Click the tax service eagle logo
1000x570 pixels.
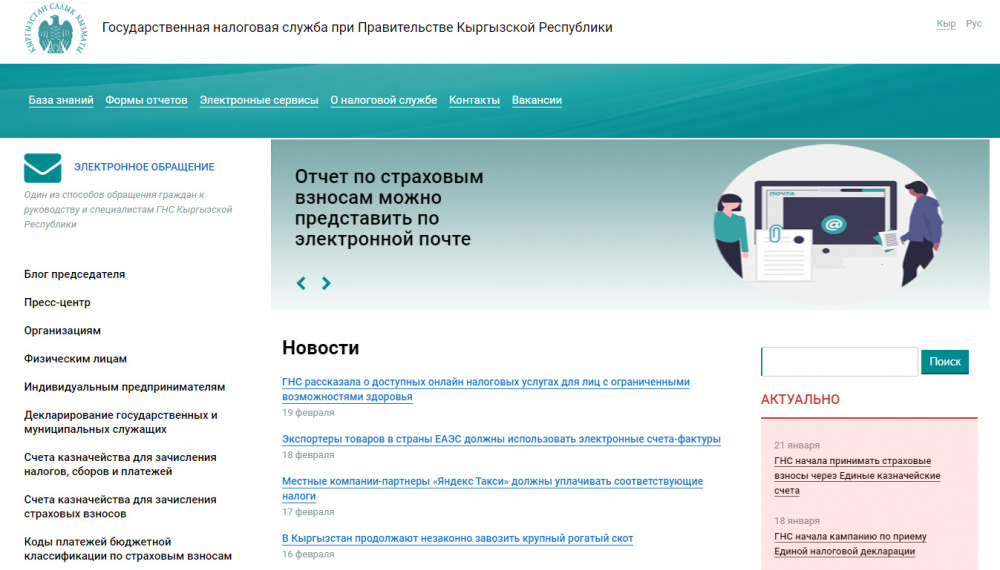coord(55,29)
